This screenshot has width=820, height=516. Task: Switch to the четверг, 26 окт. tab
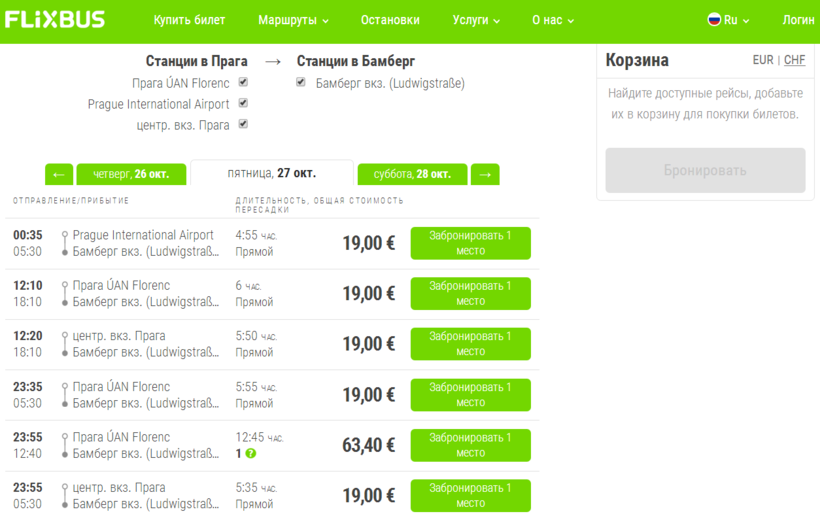pyautogui.click(x=131, y=174)
